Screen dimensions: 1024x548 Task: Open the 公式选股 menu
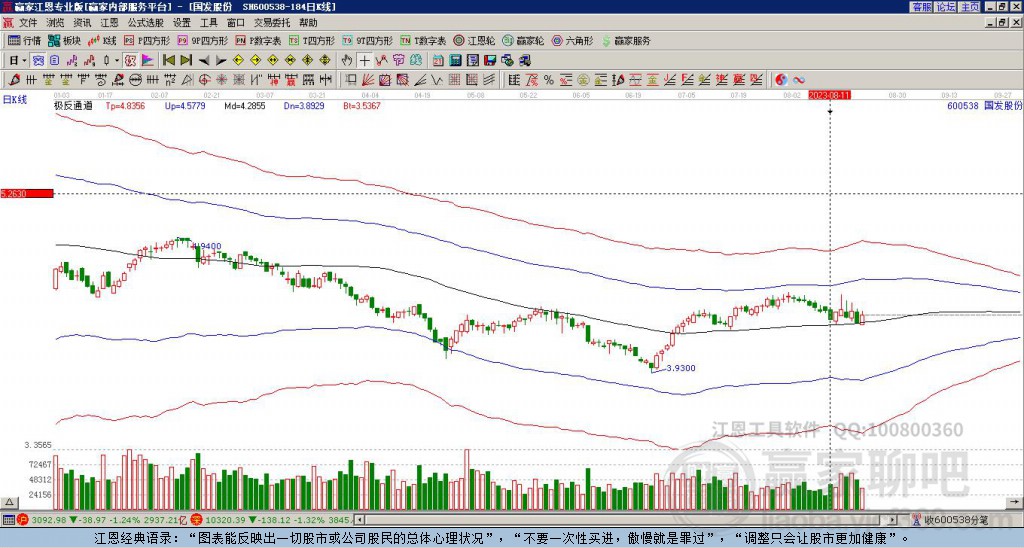[146, 23]
